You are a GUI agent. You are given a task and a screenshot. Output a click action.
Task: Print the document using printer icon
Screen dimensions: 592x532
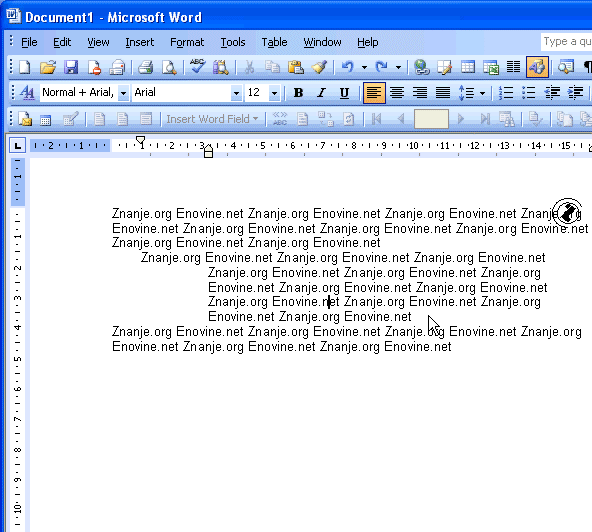point(145,68)
